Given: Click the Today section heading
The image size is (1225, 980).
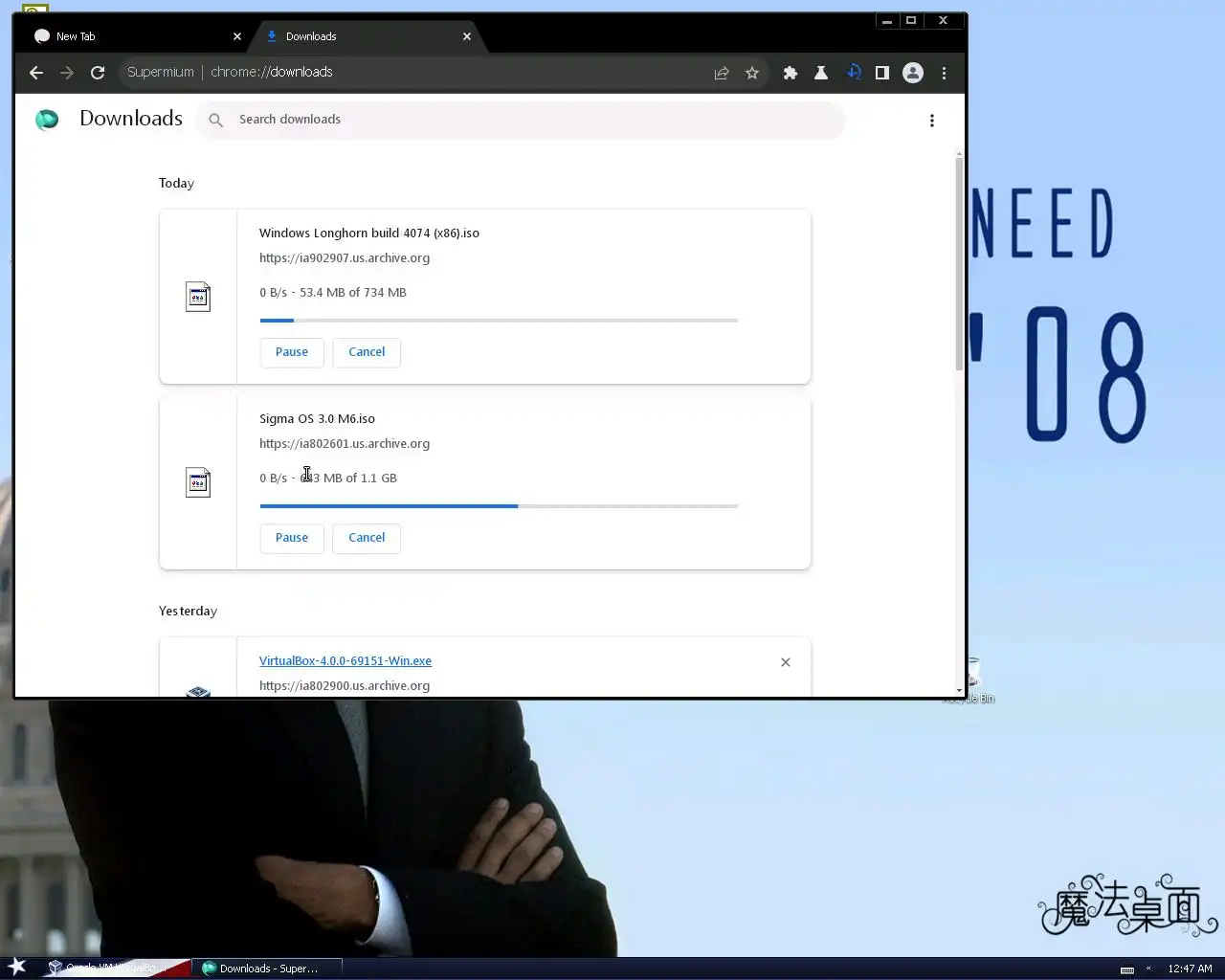Looking at the screenshot, I should [176, 184].
